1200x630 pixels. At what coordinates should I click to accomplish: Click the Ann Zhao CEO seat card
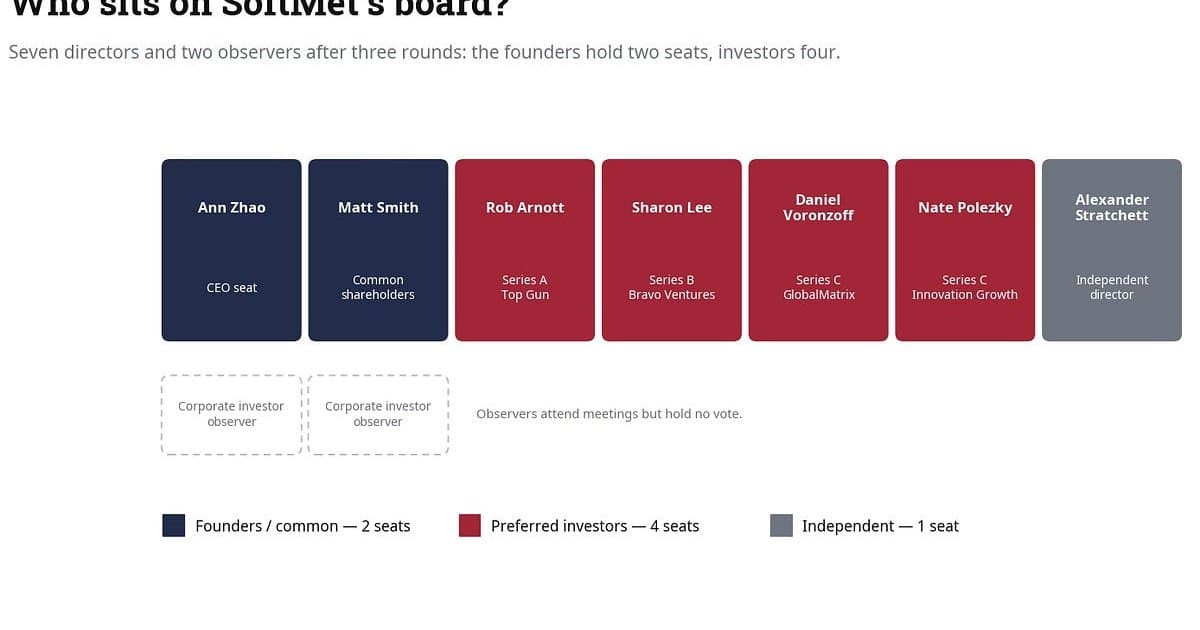point(231,250)
